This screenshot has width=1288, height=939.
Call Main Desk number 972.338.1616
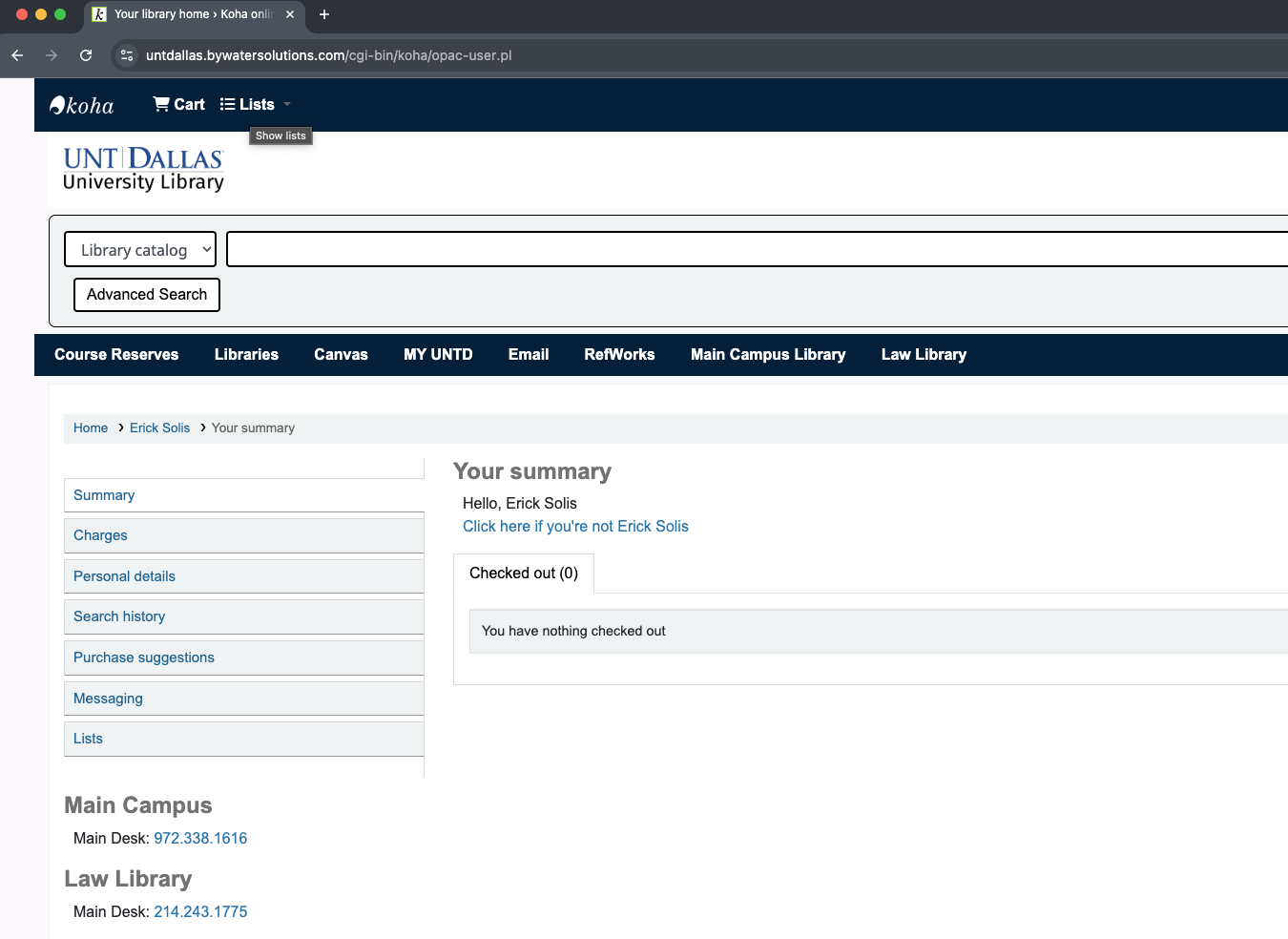(x=200, y=838)
